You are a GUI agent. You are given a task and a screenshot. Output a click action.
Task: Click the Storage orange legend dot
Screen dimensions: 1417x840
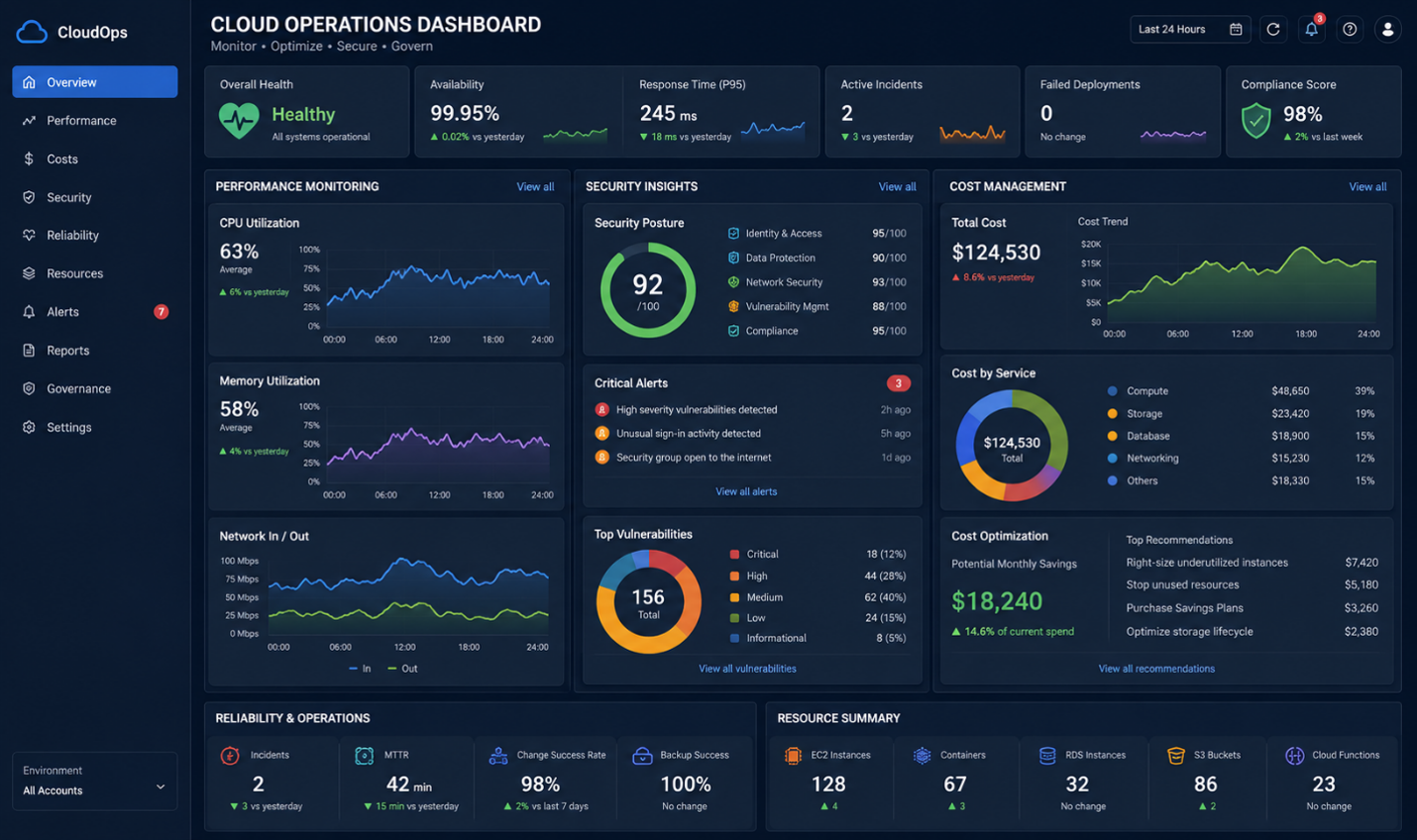pyautogui.click(x=1113, y=414)
